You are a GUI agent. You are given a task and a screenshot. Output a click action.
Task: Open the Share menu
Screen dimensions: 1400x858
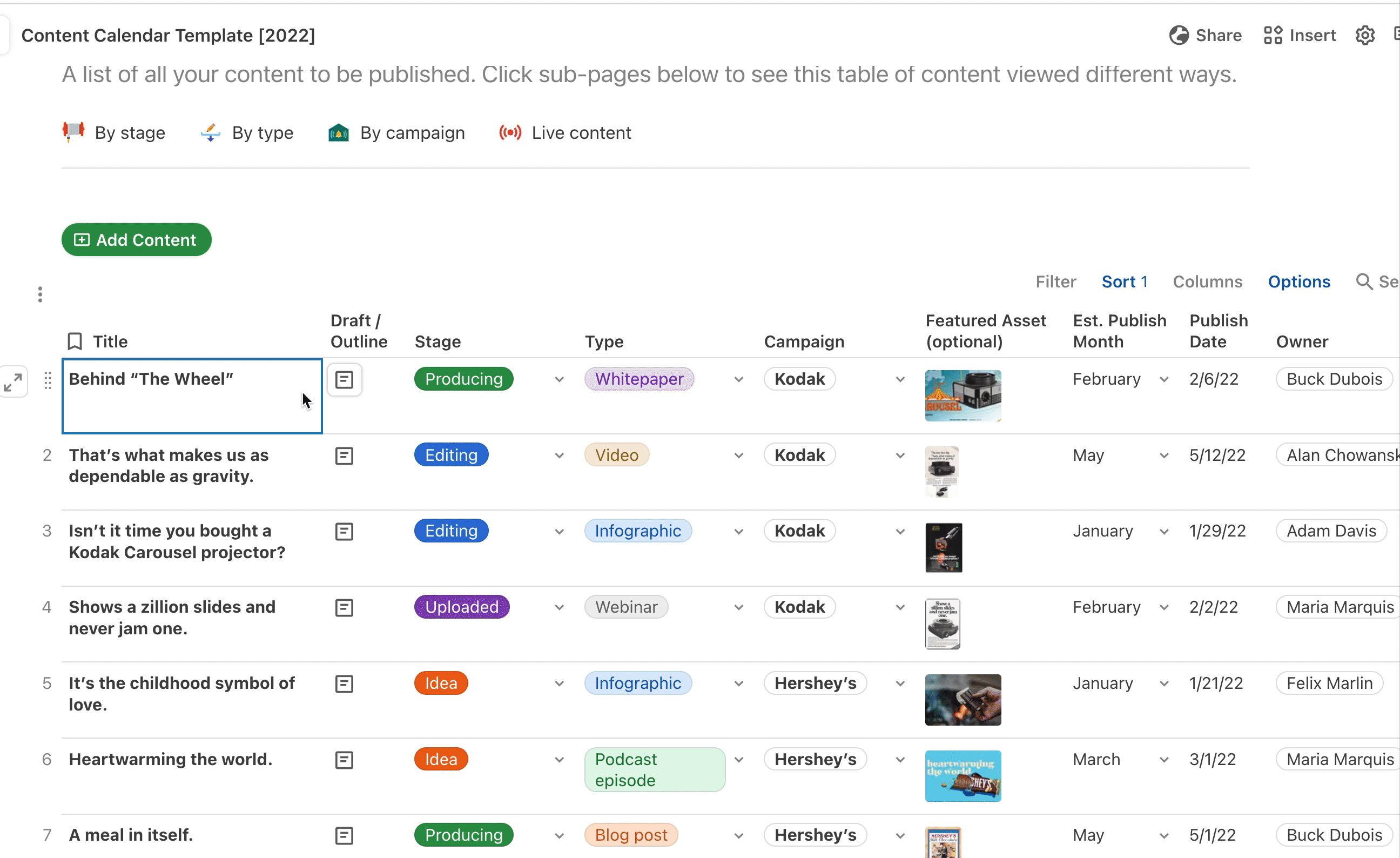tap(1205, 35)
